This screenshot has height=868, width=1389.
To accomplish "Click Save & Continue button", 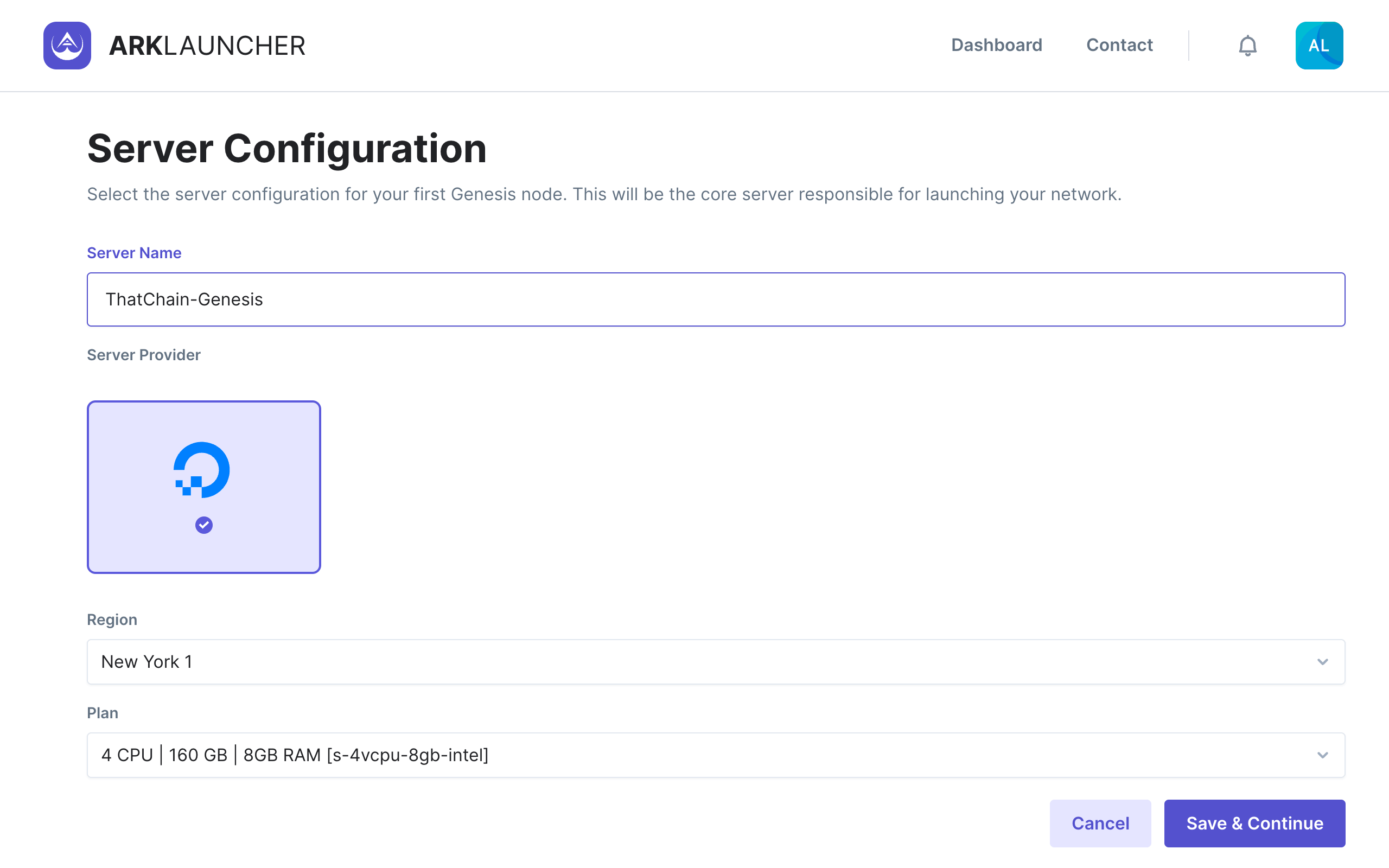I will pos(1254,823).
